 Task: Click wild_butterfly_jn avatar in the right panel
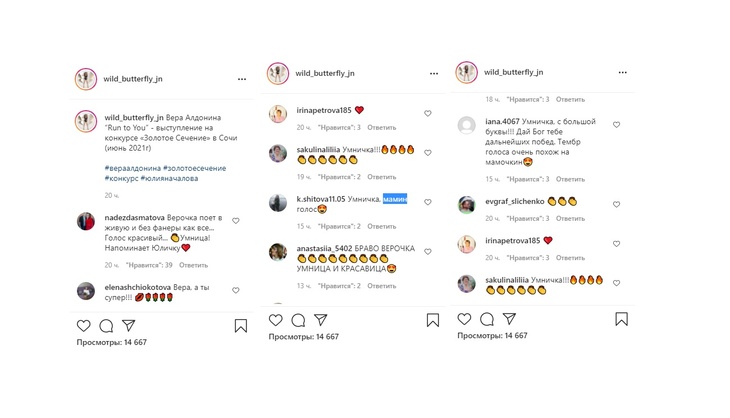tap(466, 72)
